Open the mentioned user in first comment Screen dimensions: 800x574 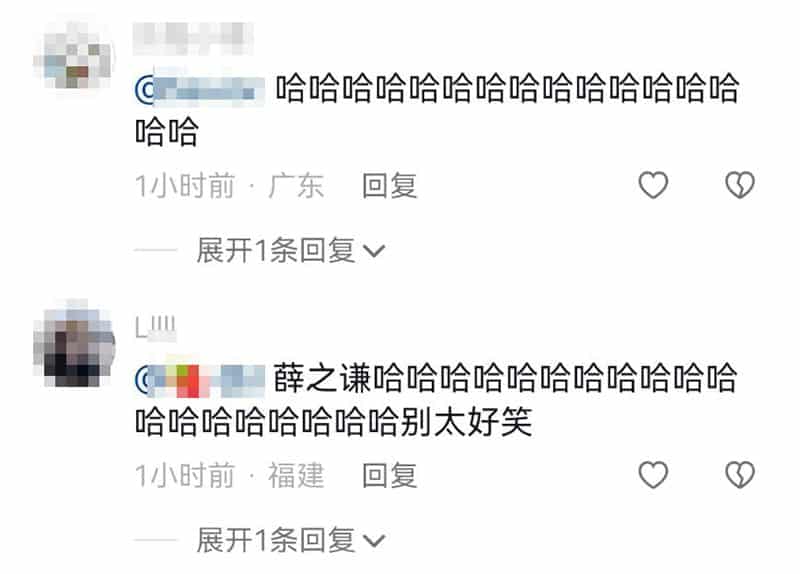pos(200,90)
